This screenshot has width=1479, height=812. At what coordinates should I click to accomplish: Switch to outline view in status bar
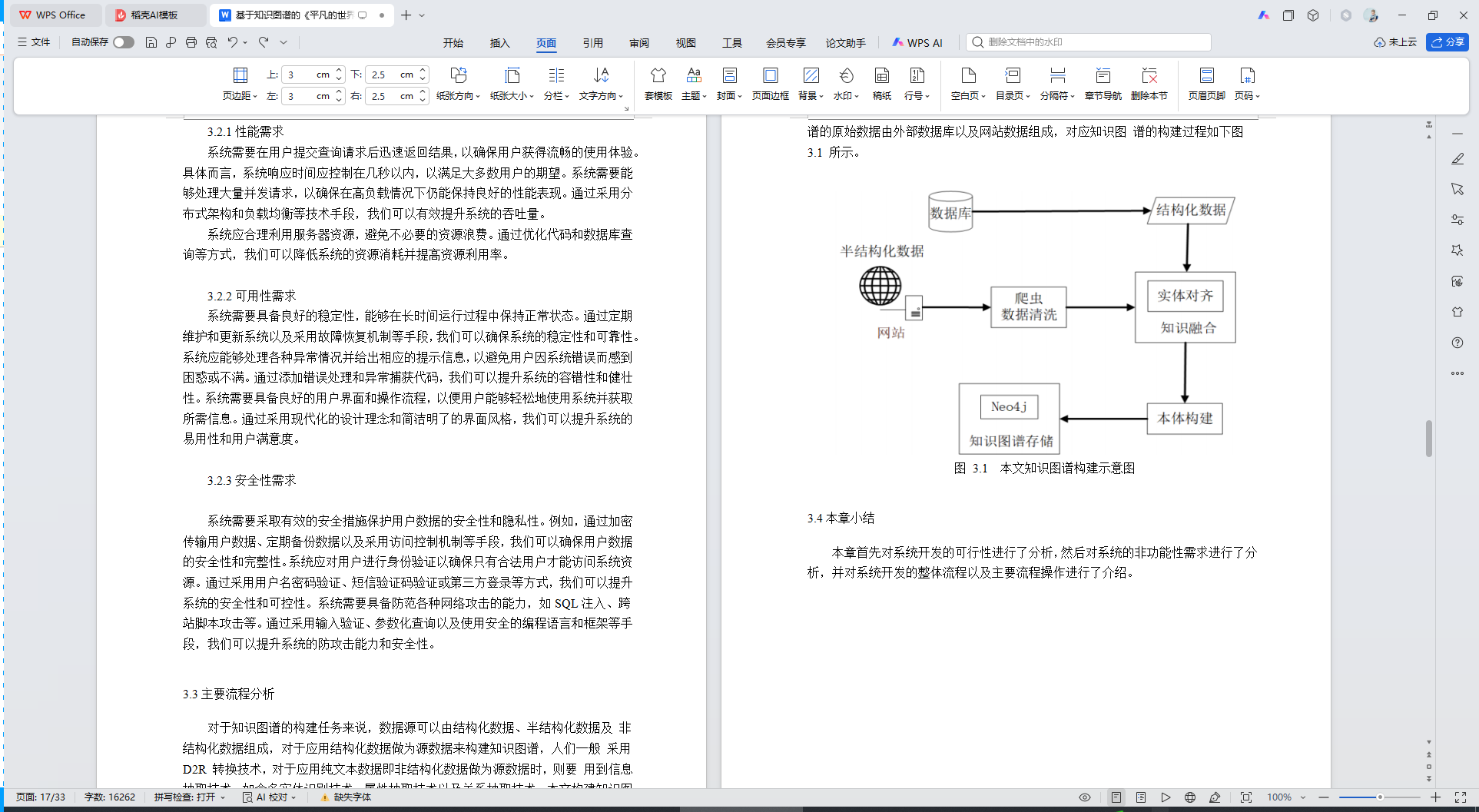(x=1141, y=797)
